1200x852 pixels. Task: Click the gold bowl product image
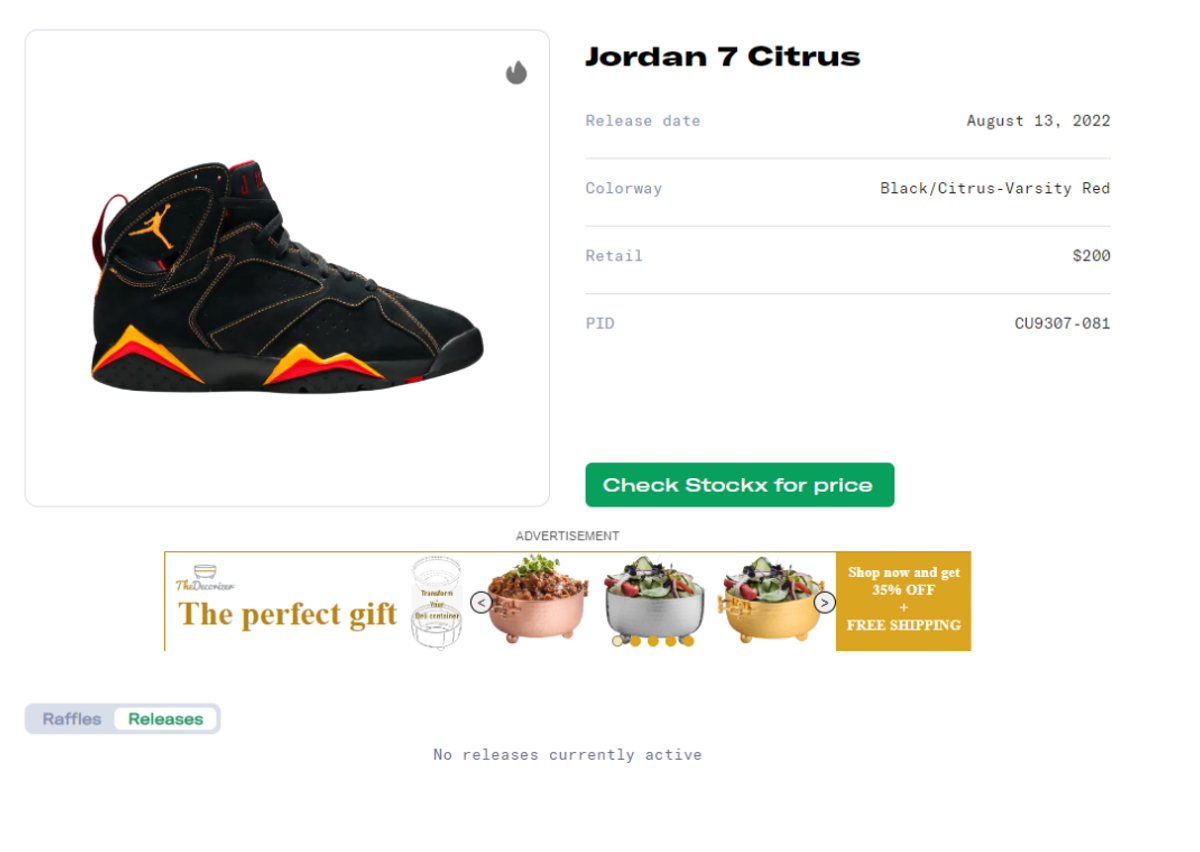point(768,600)
